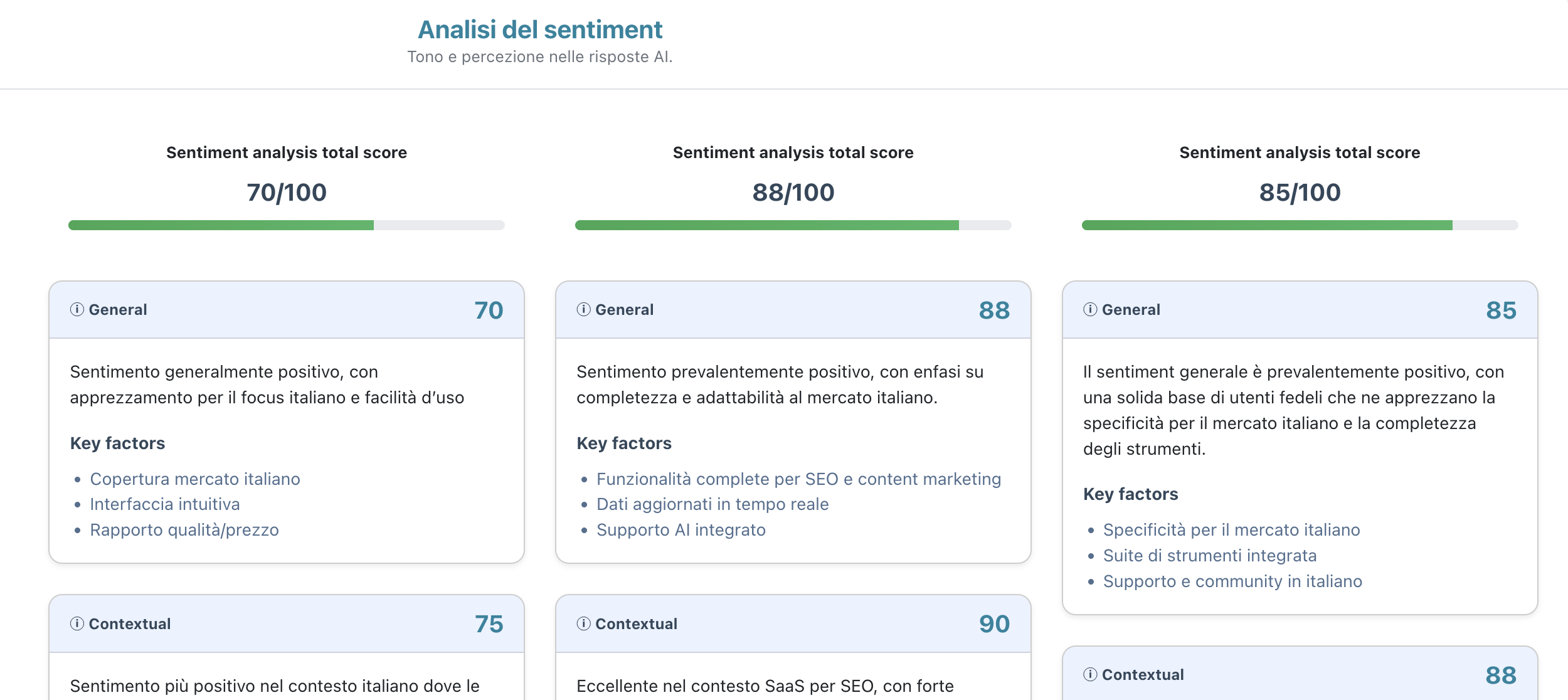Click "Suite di strumenti integrata" key factor
Screen dimensions: 1568x700
click(1210, 556)
